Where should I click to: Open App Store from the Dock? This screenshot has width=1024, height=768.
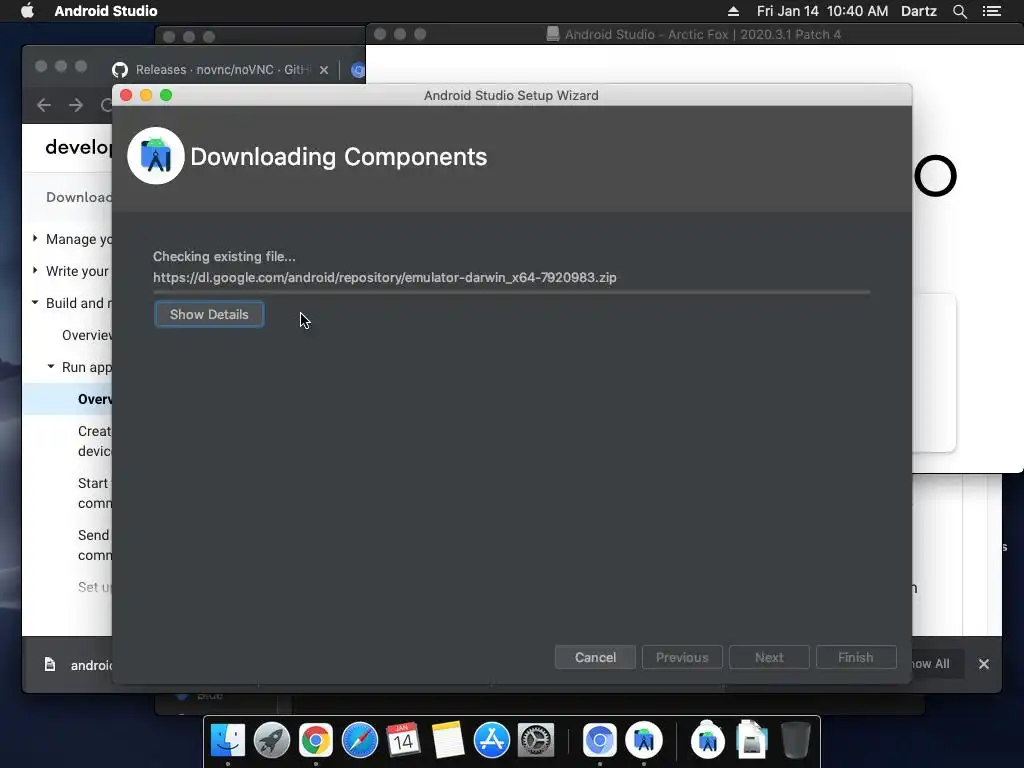click(x=491, y=741)
